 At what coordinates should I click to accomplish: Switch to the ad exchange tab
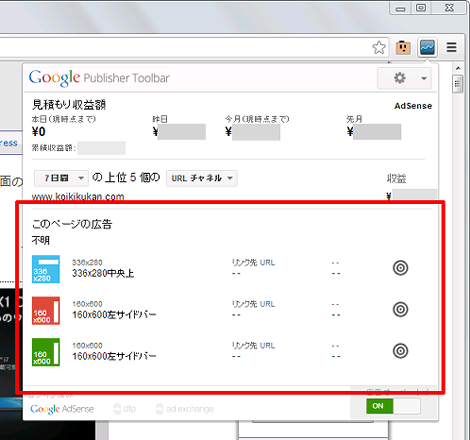185,409
